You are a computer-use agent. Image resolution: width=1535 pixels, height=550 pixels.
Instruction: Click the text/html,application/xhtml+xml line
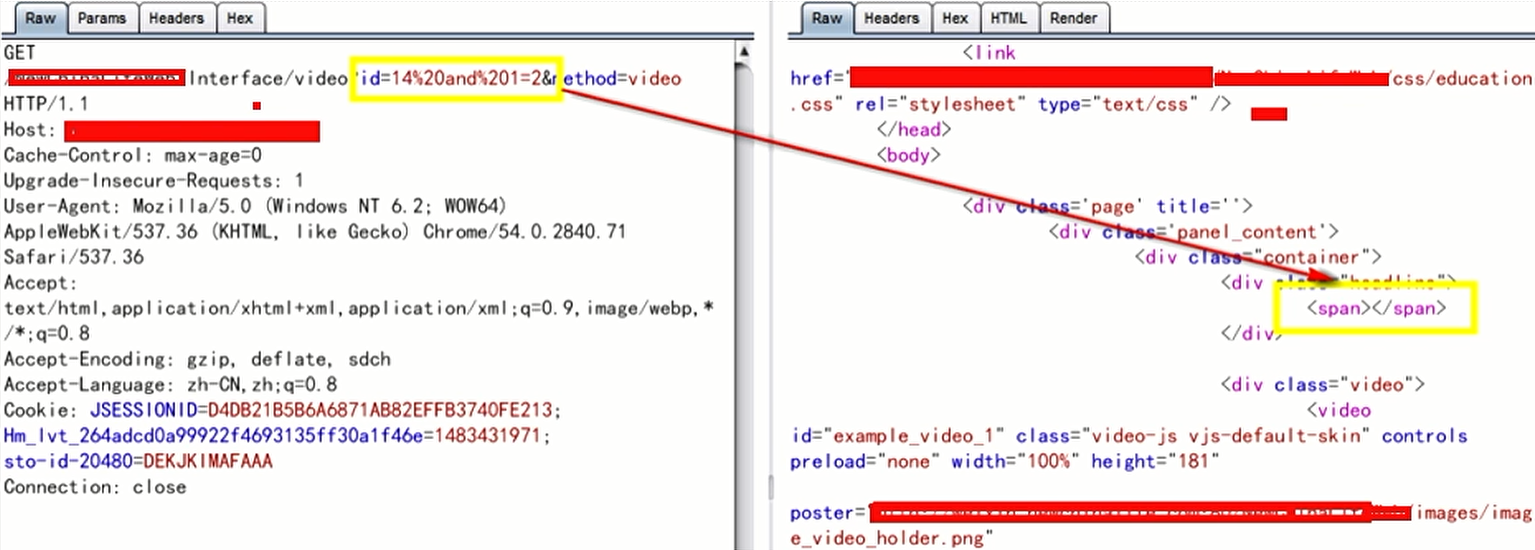click(x=359, y=309)
